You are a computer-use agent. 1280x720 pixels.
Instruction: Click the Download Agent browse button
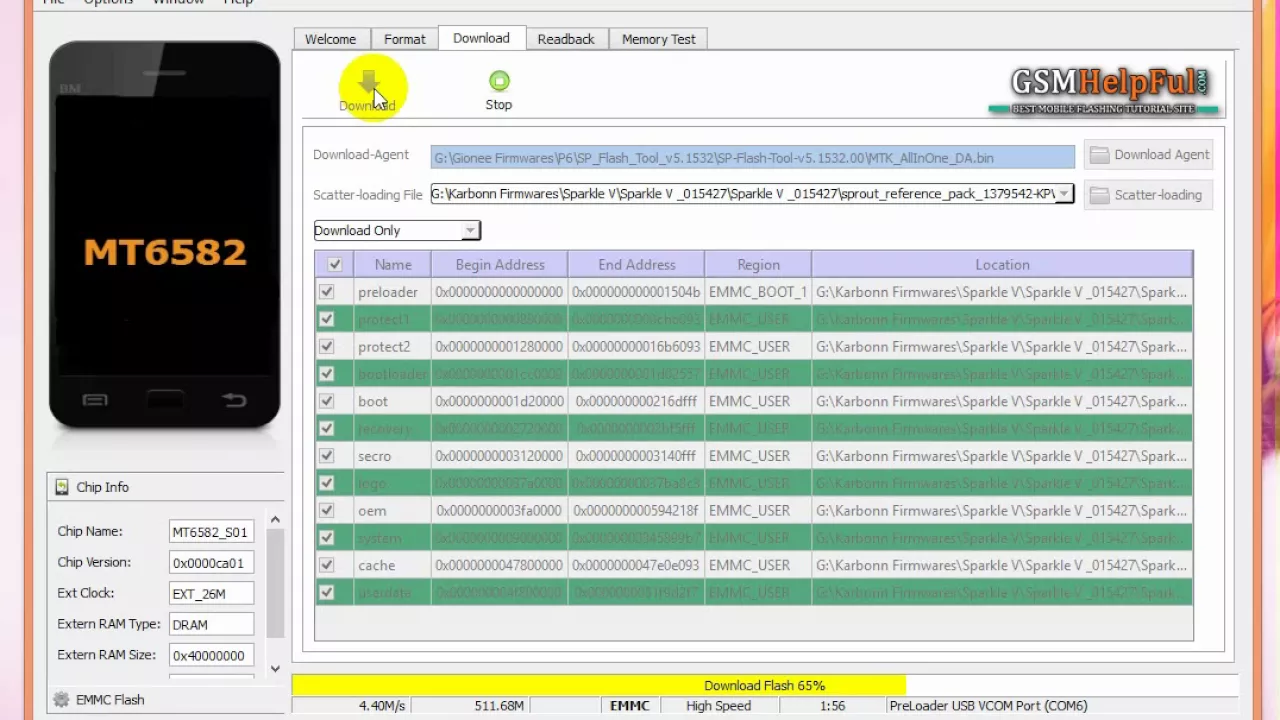[1149, 155]
